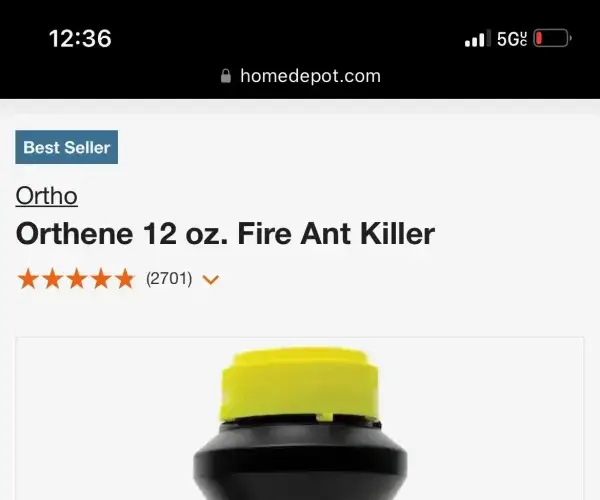Tap the lock icon beside homedepot.com
The image size is (600, 500).
coord(226,76)
